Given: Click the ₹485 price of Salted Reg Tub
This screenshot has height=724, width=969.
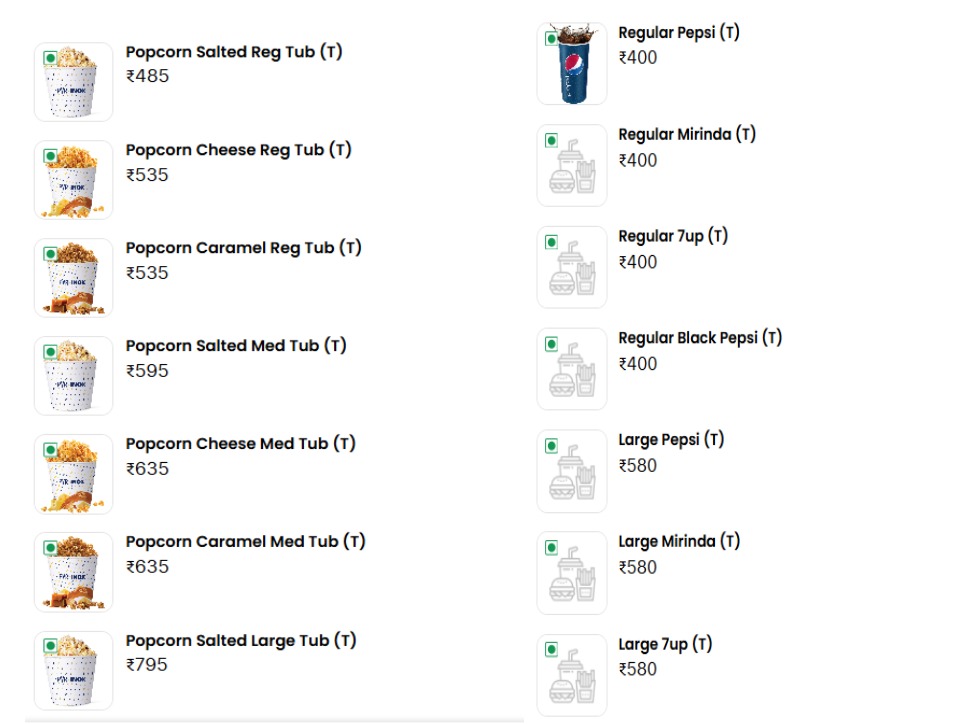Looking at the screenshot, I should tap(148, 76).
